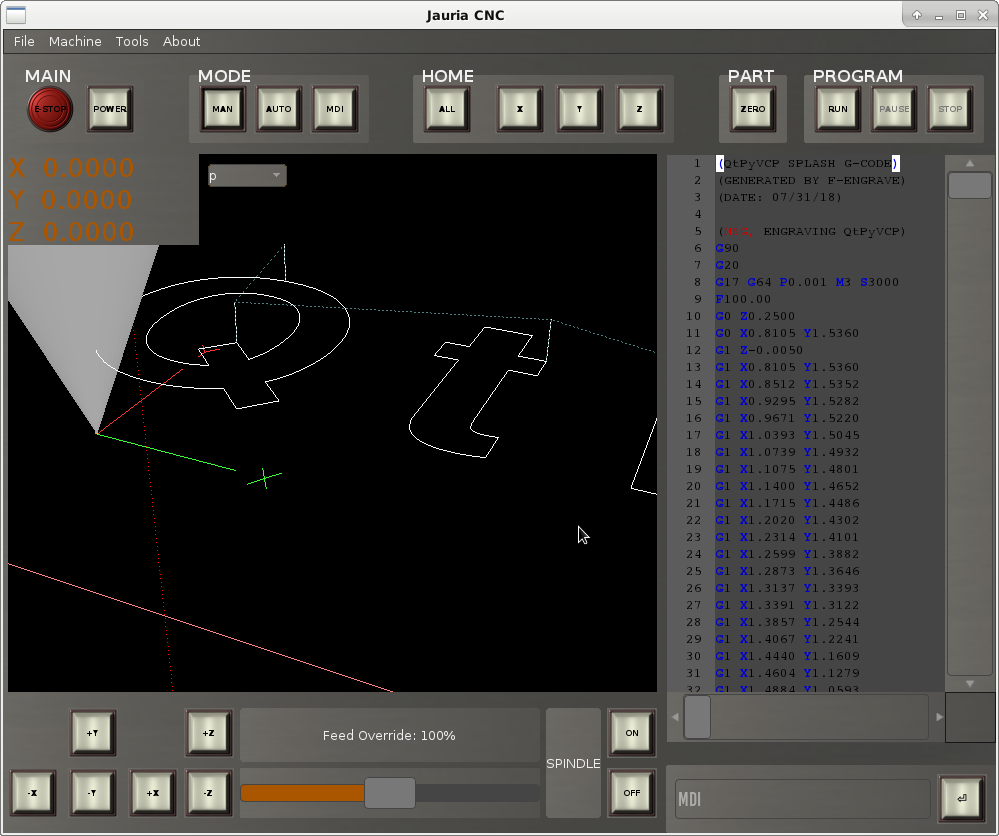Image resolution: width=999 pixels, height=836 pixels.
Task: Click the G-code scrollbar up arrow
Action: (x=970, y=163)
